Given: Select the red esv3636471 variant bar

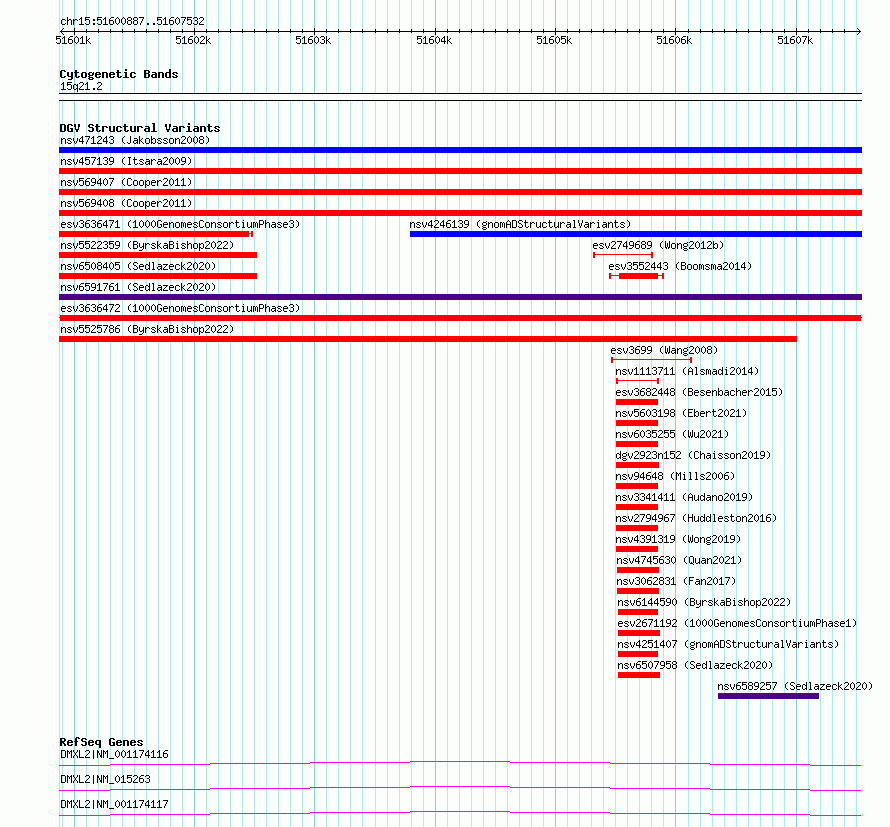Looking at the screenshot, I should click(156, 234).
